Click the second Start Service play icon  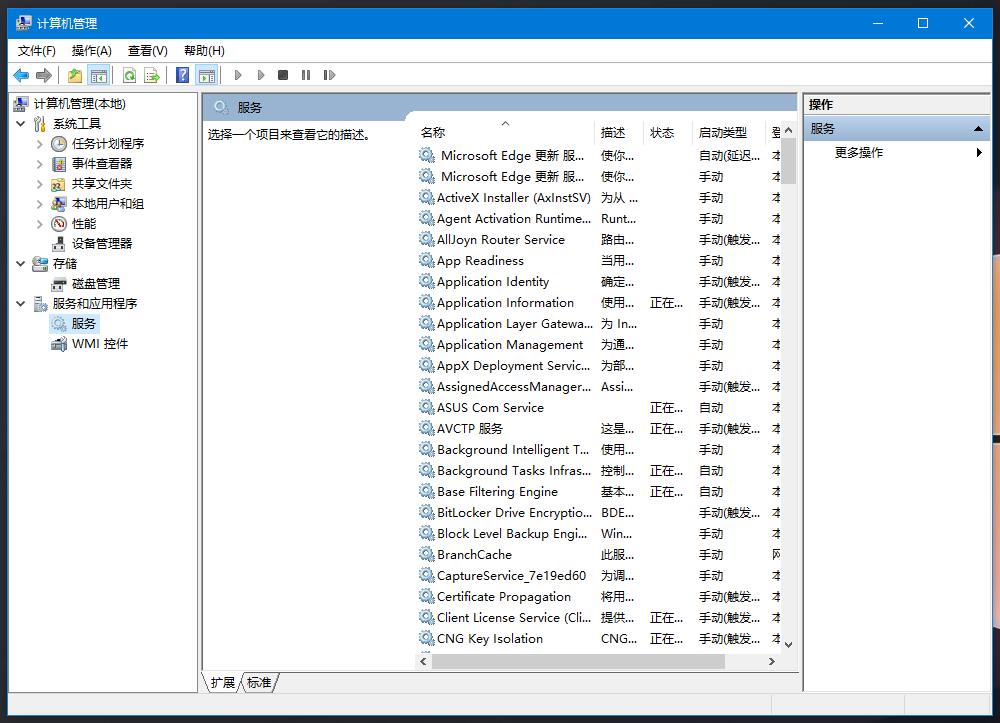(261, 75)
